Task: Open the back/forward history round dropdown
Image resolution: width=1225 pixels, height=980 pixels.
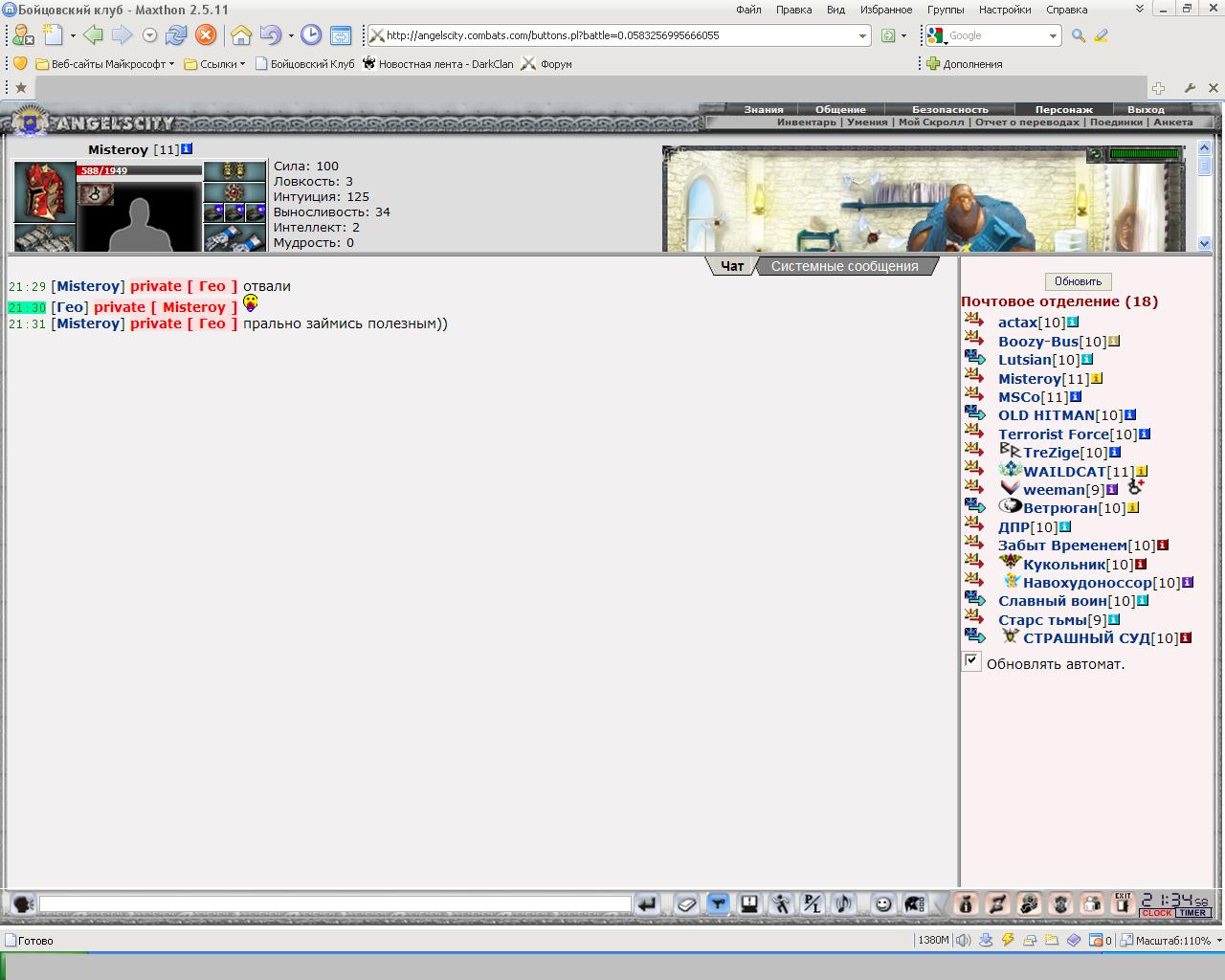Action: point(149,35)
